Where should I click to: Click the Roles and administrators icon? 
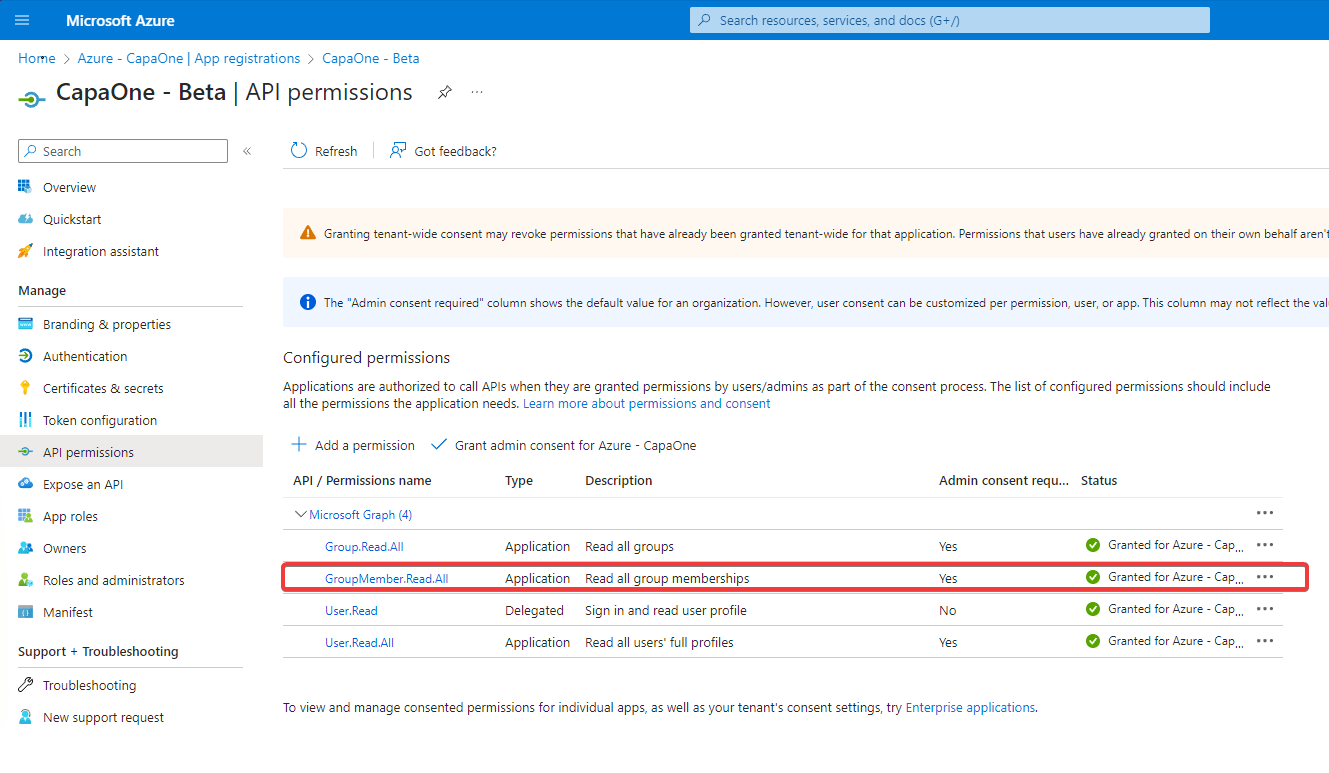click(25, 580)
